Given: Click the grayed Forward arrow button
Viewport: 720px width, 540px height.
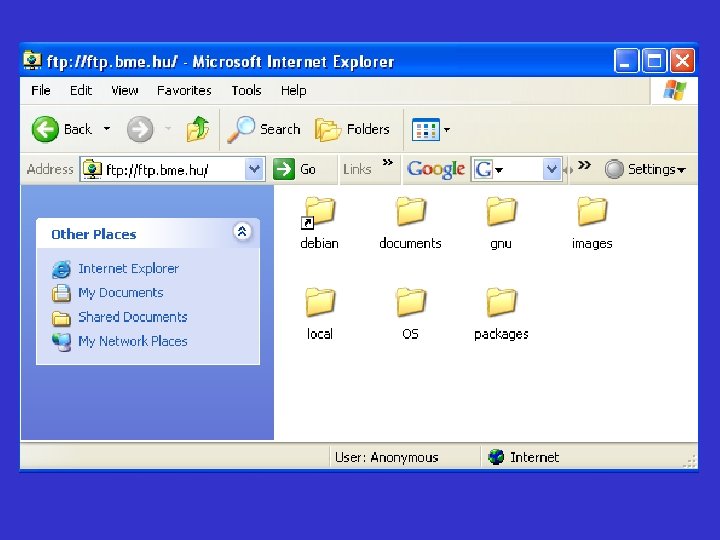Looking at the screenshot, I should (140, 129).
